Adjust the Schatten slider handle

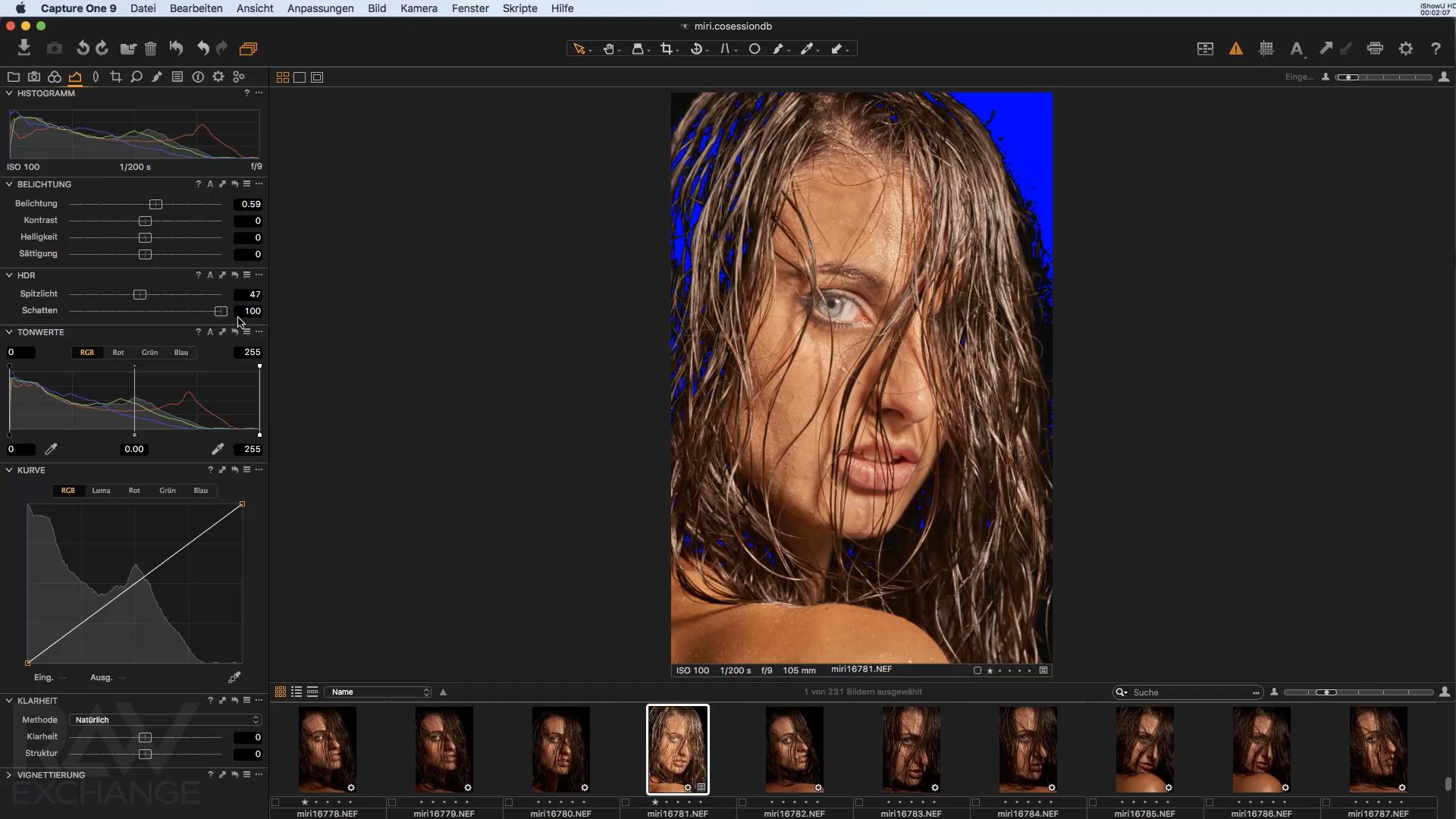point(221,311)
